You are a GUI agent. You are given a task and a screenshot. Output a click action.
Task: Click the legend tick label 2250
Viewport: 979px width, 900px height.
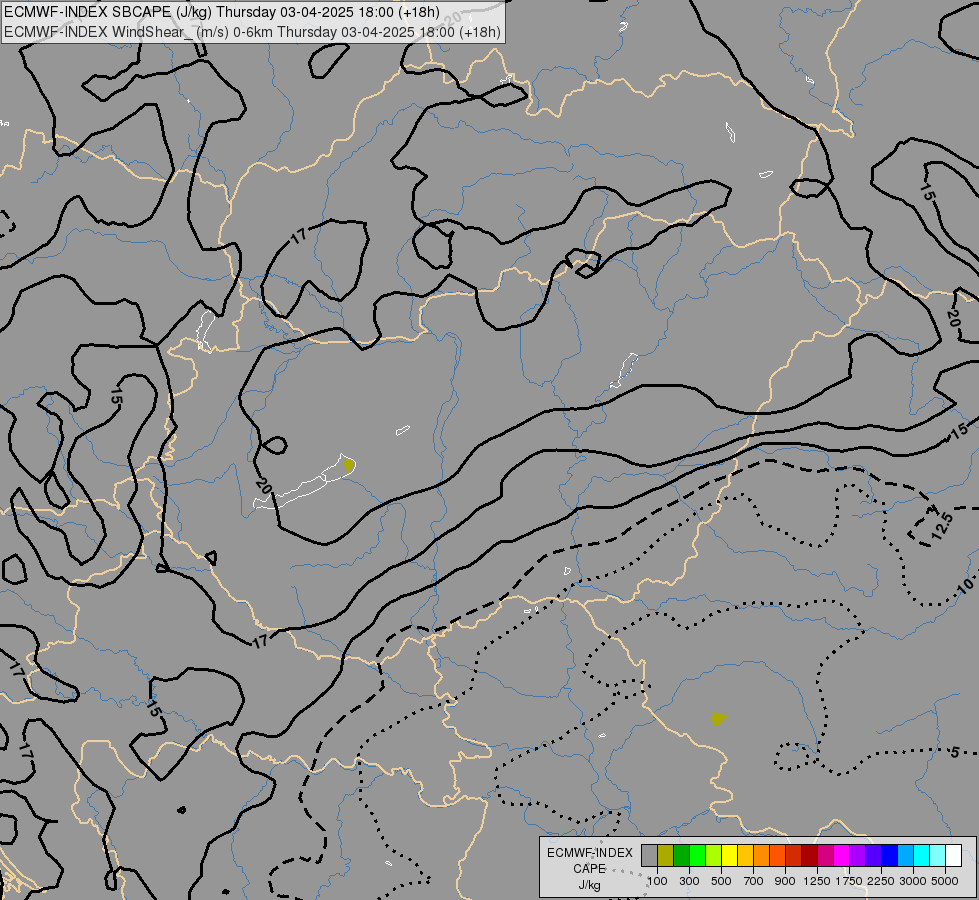pos(881,881)
